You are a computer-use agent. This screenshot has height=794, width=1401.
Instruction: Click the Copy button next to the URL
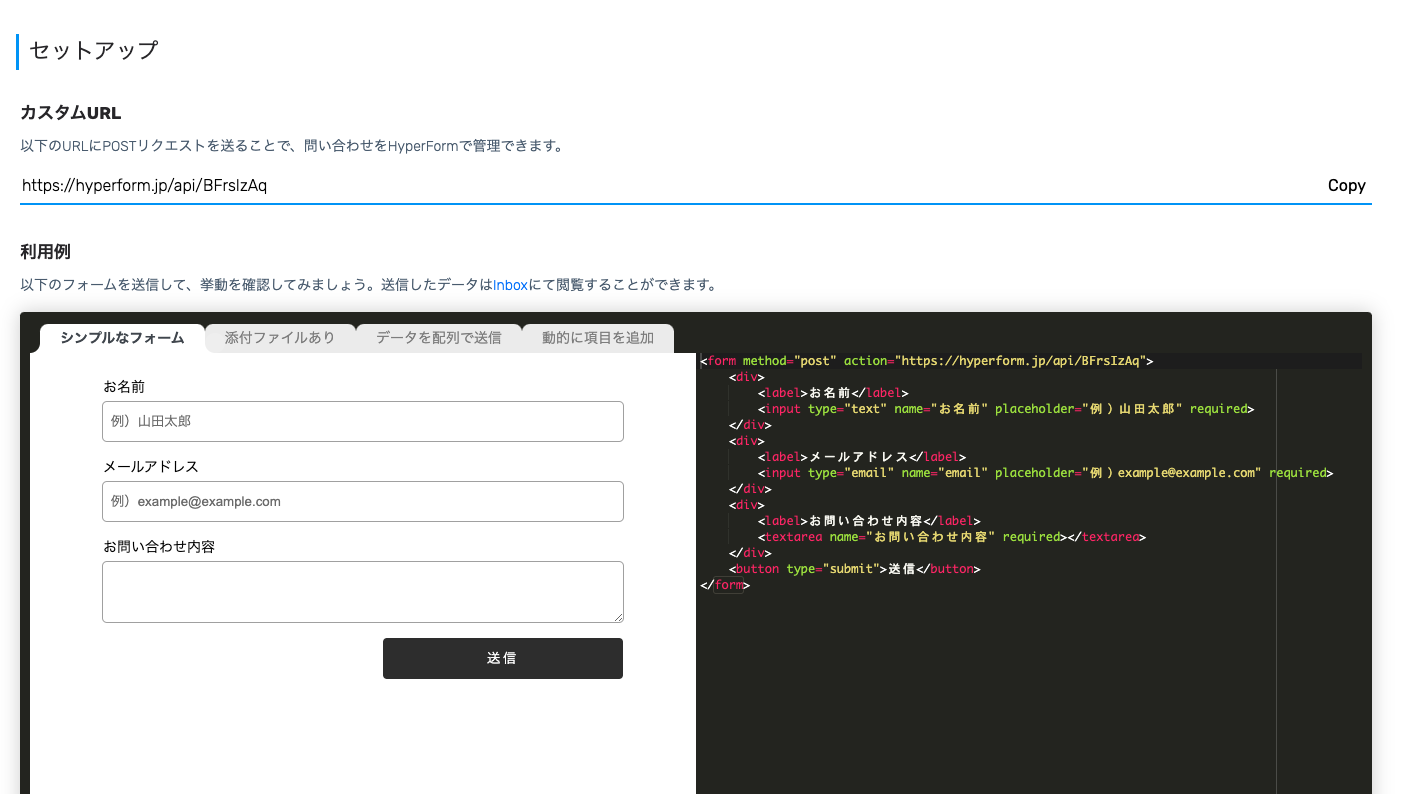pyautogui.click(x=1346, y=186)
